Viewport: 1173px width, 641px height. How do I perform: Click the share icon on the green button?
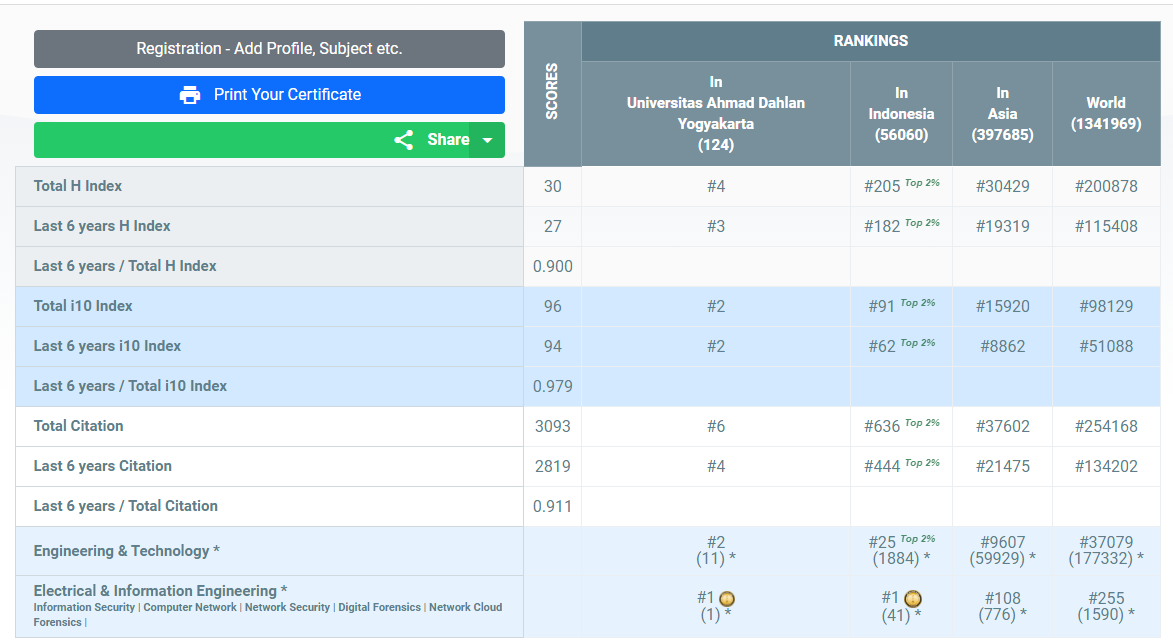pyautogui.click(x=404, y=140)
